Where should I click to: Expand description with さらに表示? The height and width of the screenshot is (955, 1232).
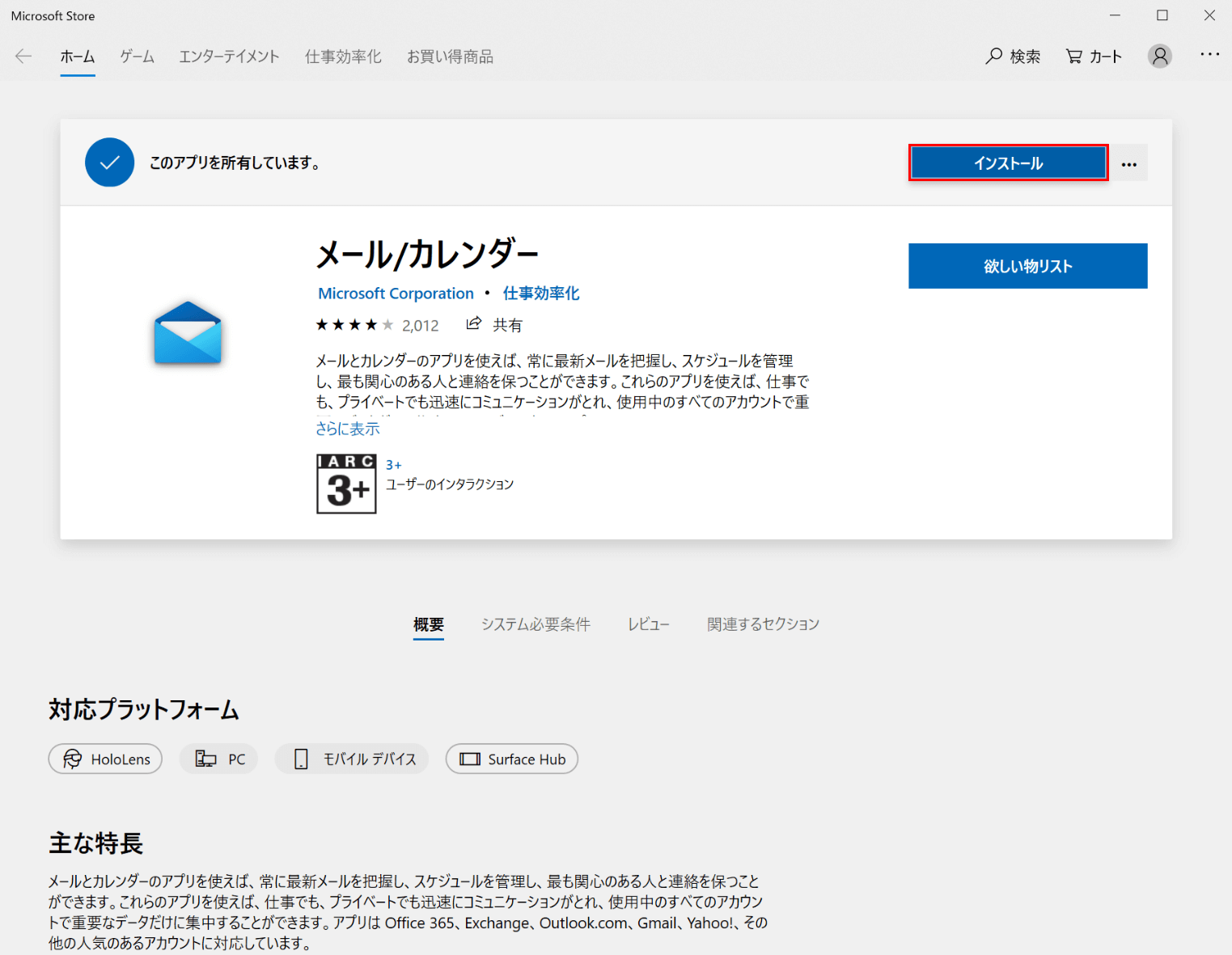pos(348,429)
